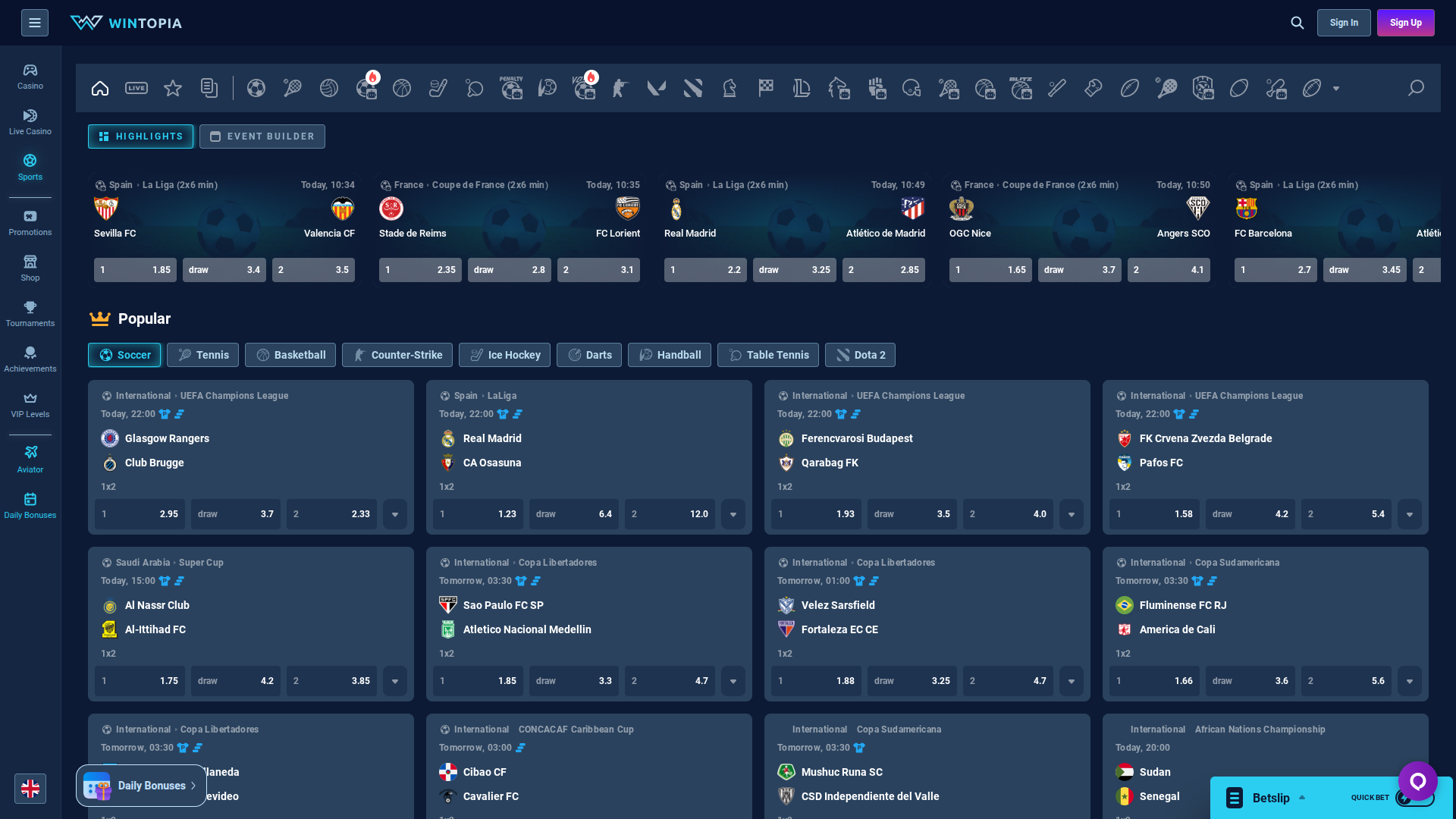Select the ice hockey stick icon
The image size is (1456, 819).
coord(438,88)
